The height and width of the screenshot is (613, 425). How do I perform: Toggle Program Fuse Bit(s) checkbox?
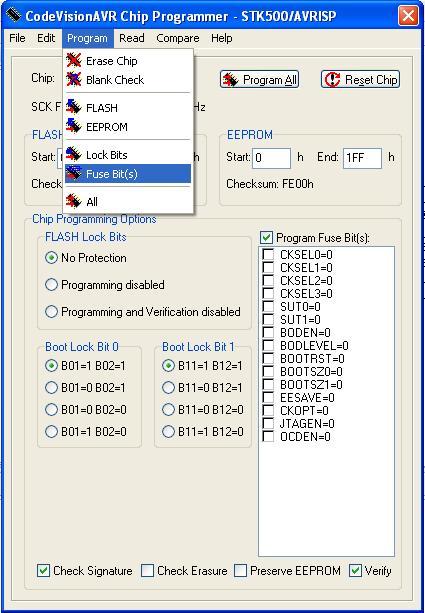(266, 237)
